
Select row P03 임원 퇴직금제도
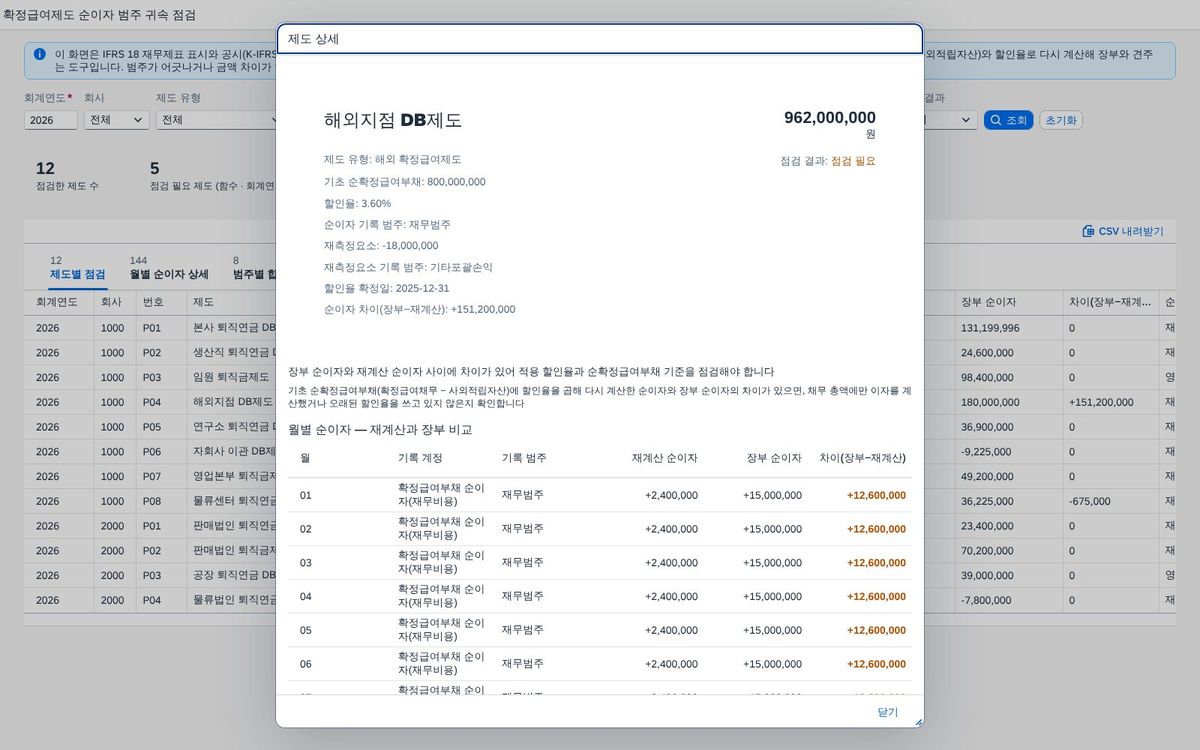[x=600, y=378]
